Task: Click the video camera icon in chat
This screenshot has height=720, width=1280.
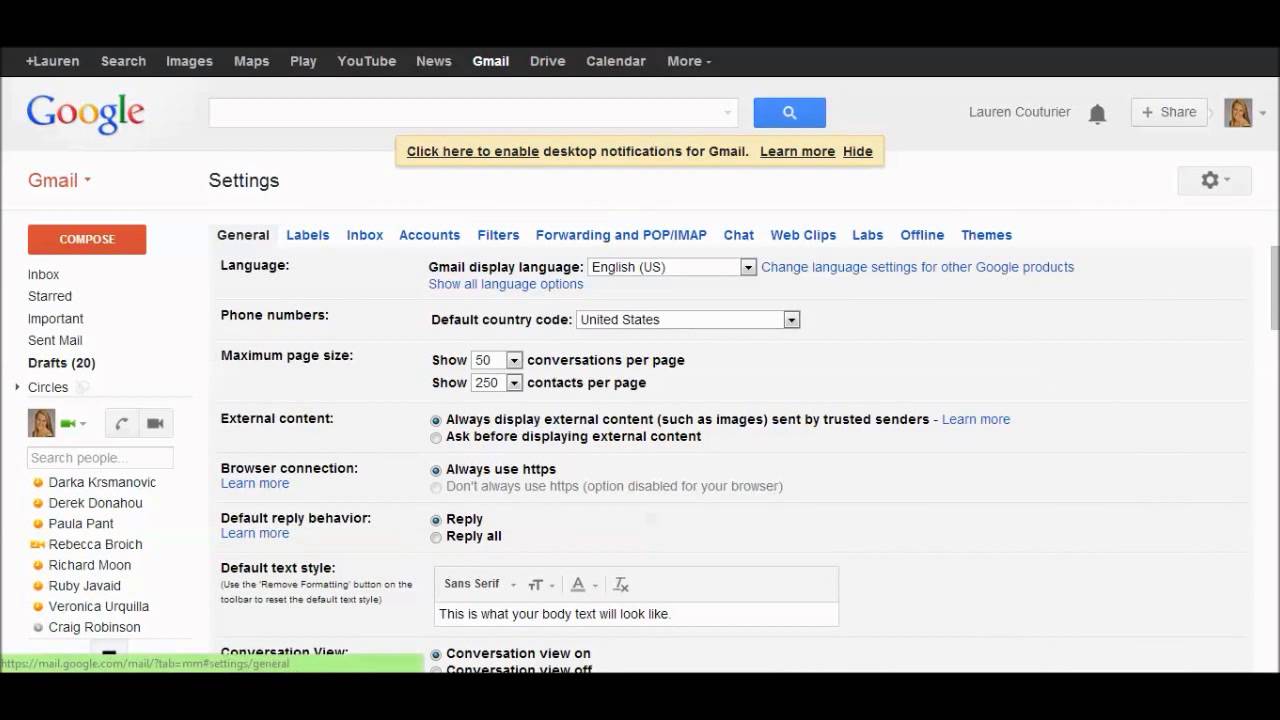Action: tap(155, 423)
